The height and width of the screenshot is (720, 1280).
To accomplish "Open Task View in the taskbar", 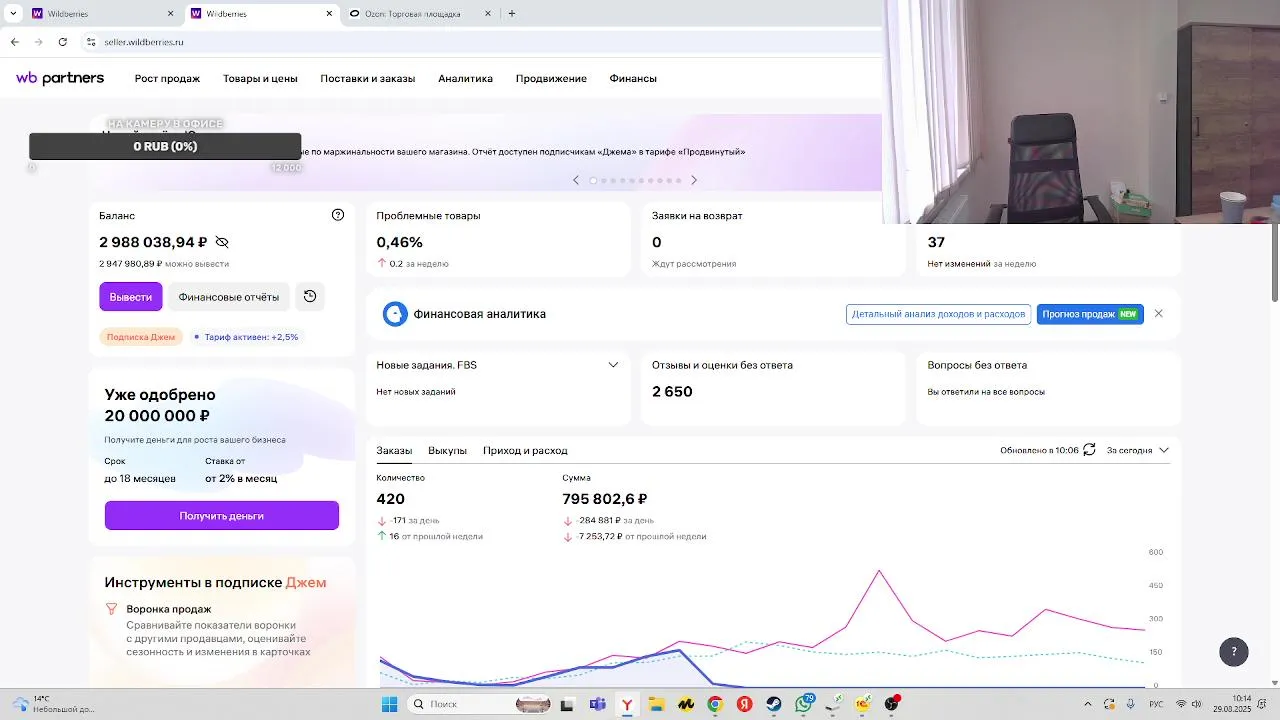I will (x=568, y=704).
